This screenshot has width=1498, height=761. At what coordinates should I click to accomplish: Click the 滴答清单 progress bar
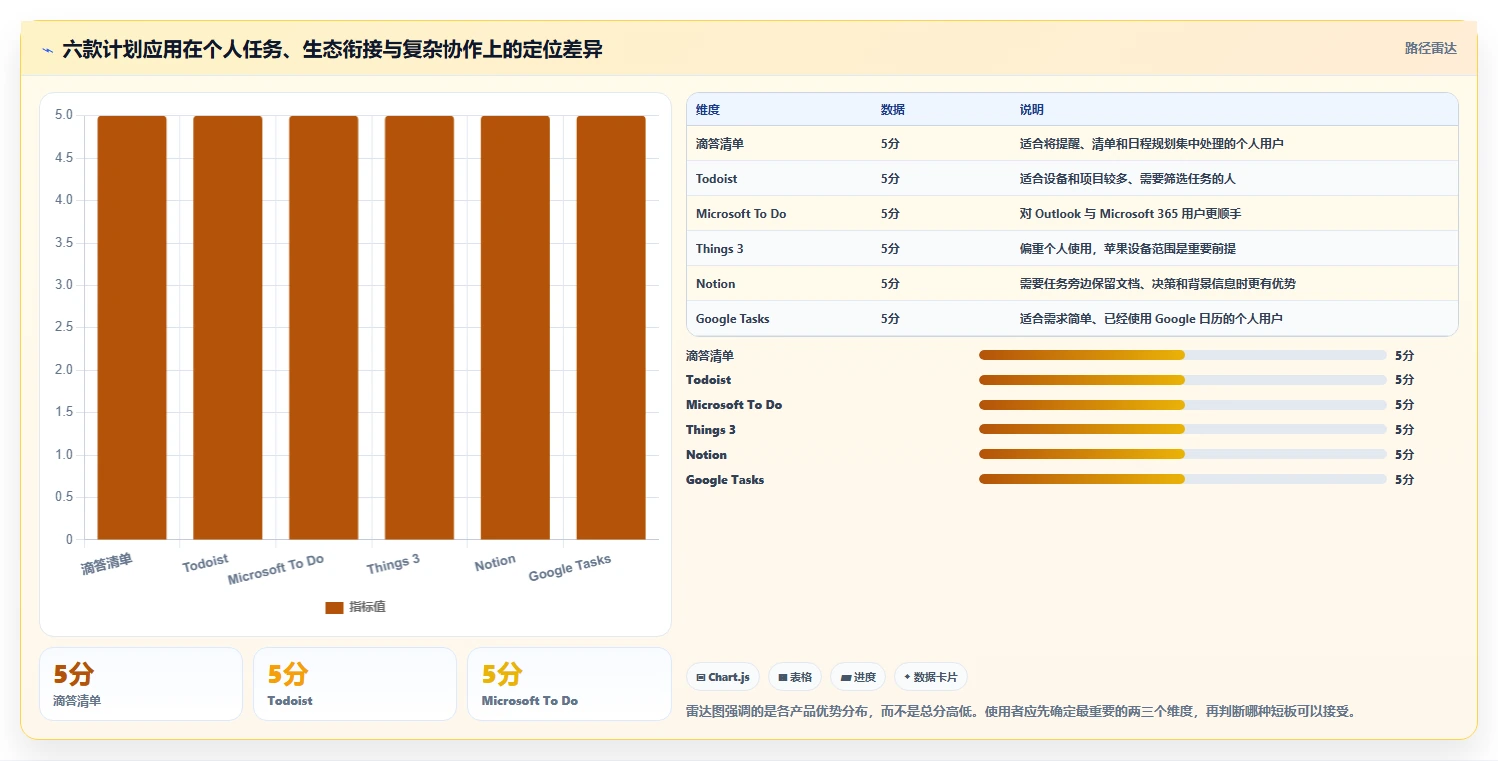[1183, 355]
